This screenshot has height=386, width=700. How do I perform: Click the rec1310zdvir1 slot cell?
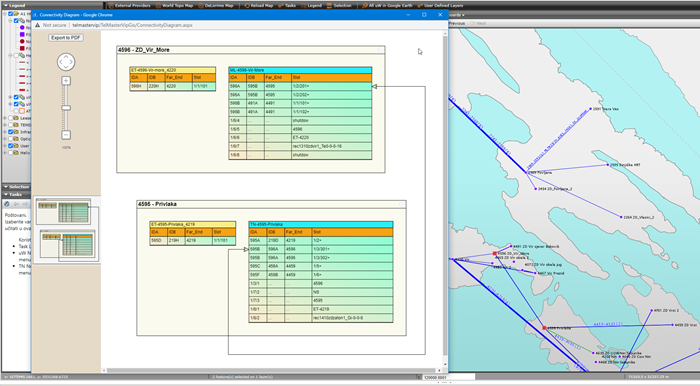(x=331, y=146)
